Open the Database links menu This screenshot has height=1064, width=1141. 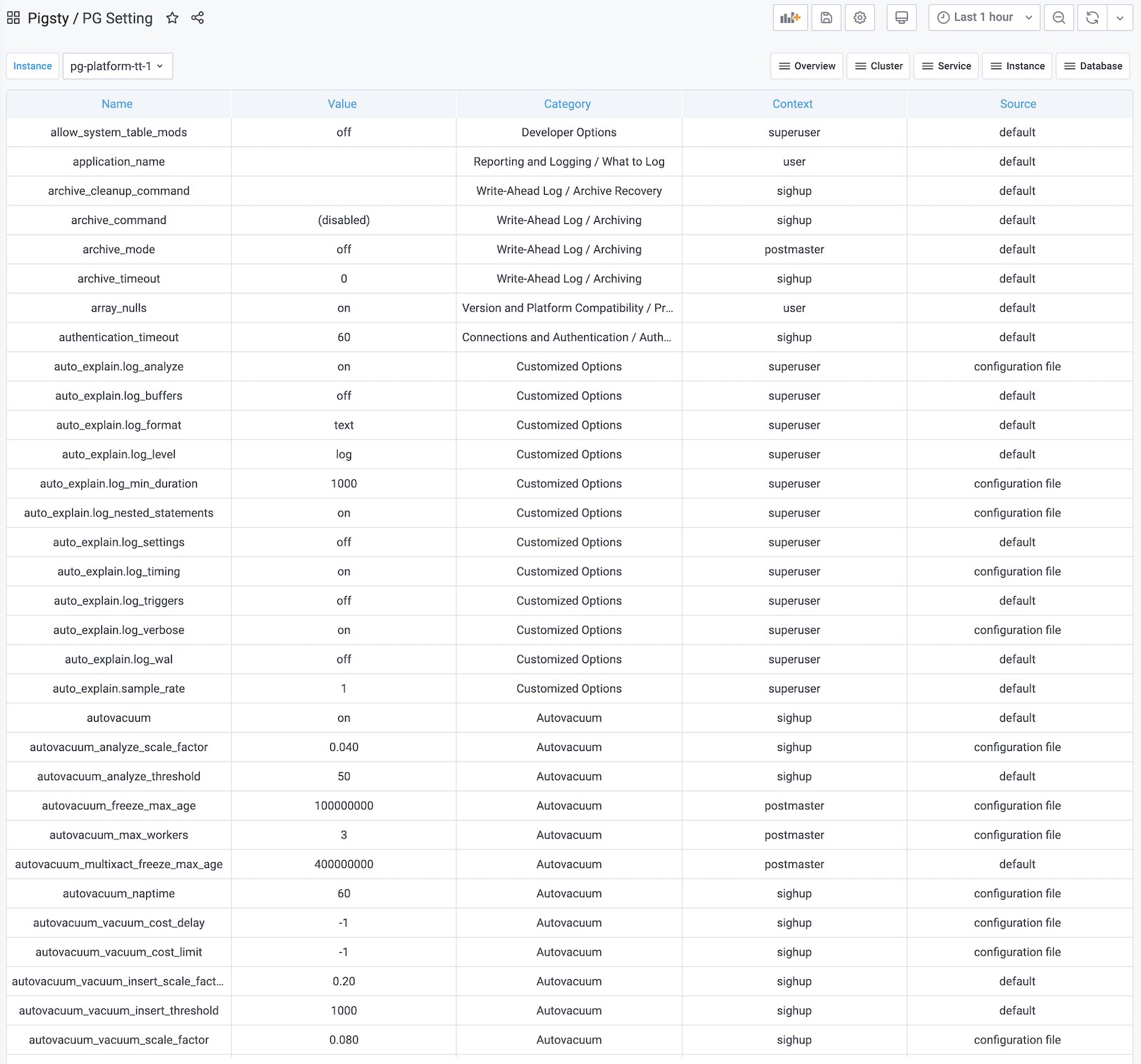[x=1093, y=66]
